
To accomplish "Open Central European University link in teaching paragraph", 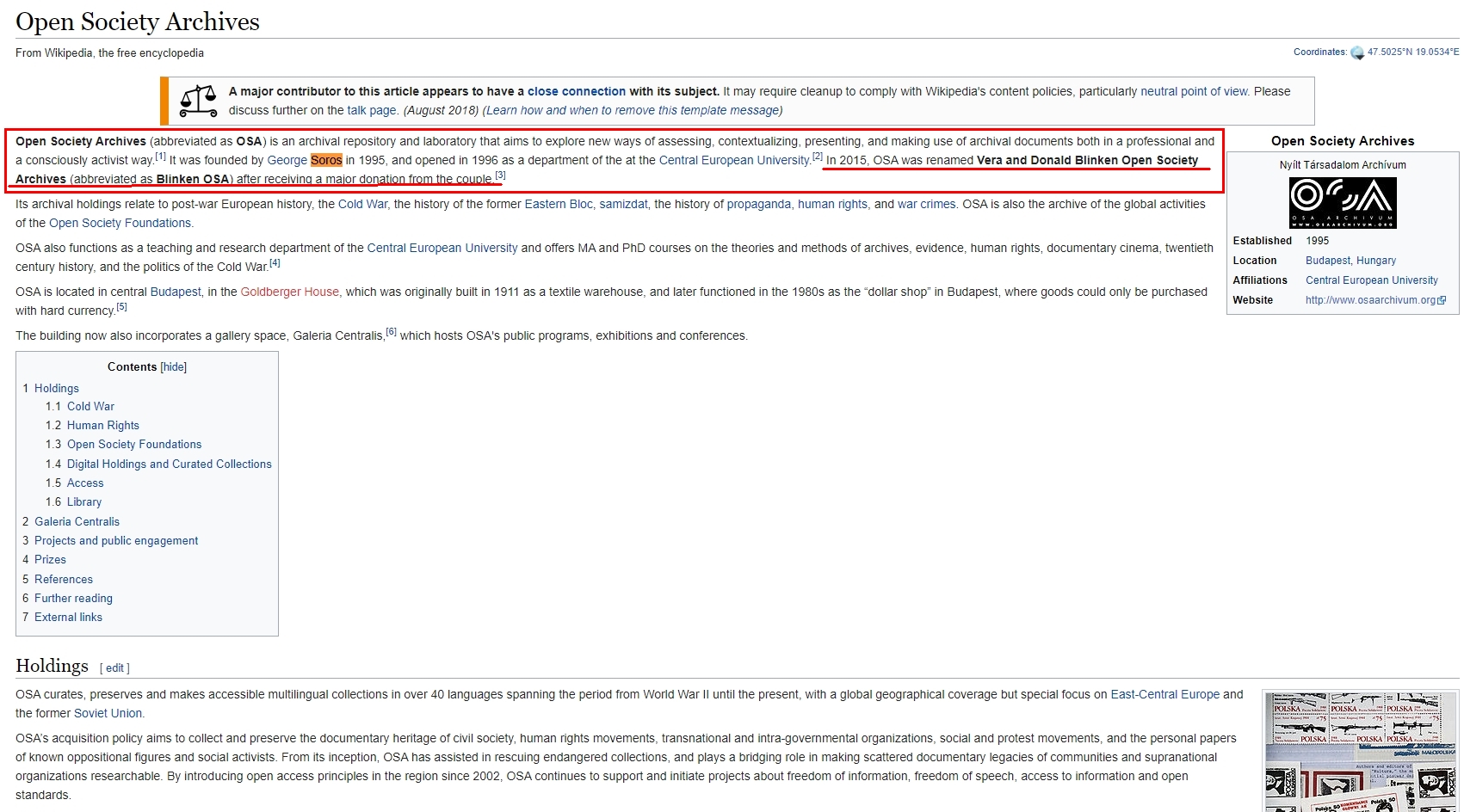I will [x=442, y=248].
